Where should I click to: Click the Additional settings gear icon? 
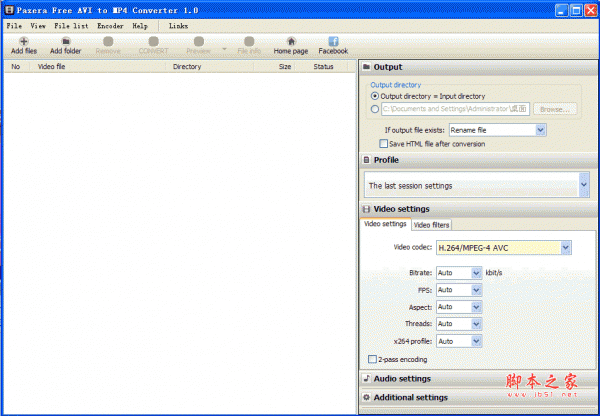click(x=367, y=397)
